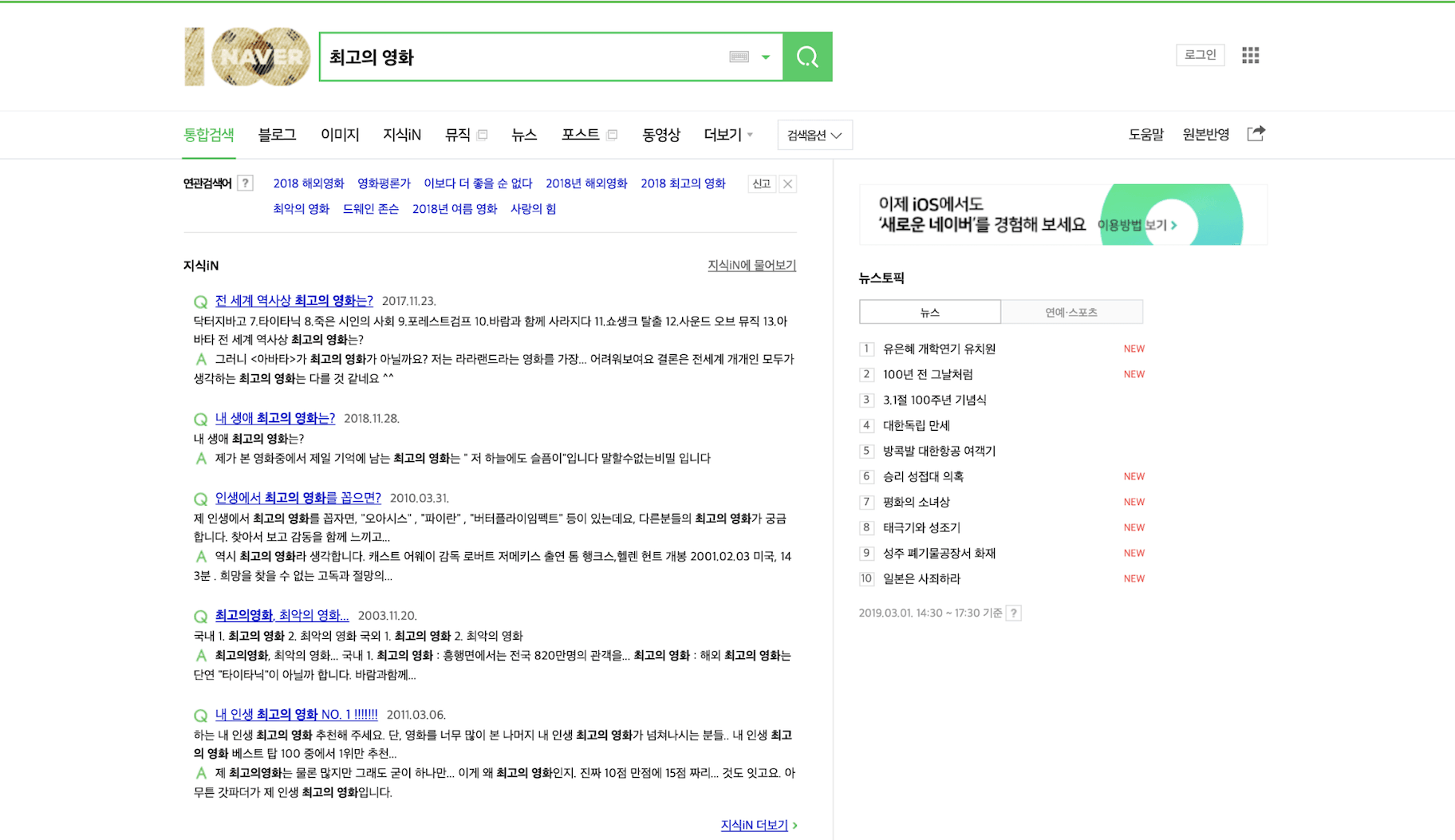Image resolution: width=1455 pixels, height=840 pixels.
Task: Click the news topic time help icon
Action: click(x=1013, y=613)
